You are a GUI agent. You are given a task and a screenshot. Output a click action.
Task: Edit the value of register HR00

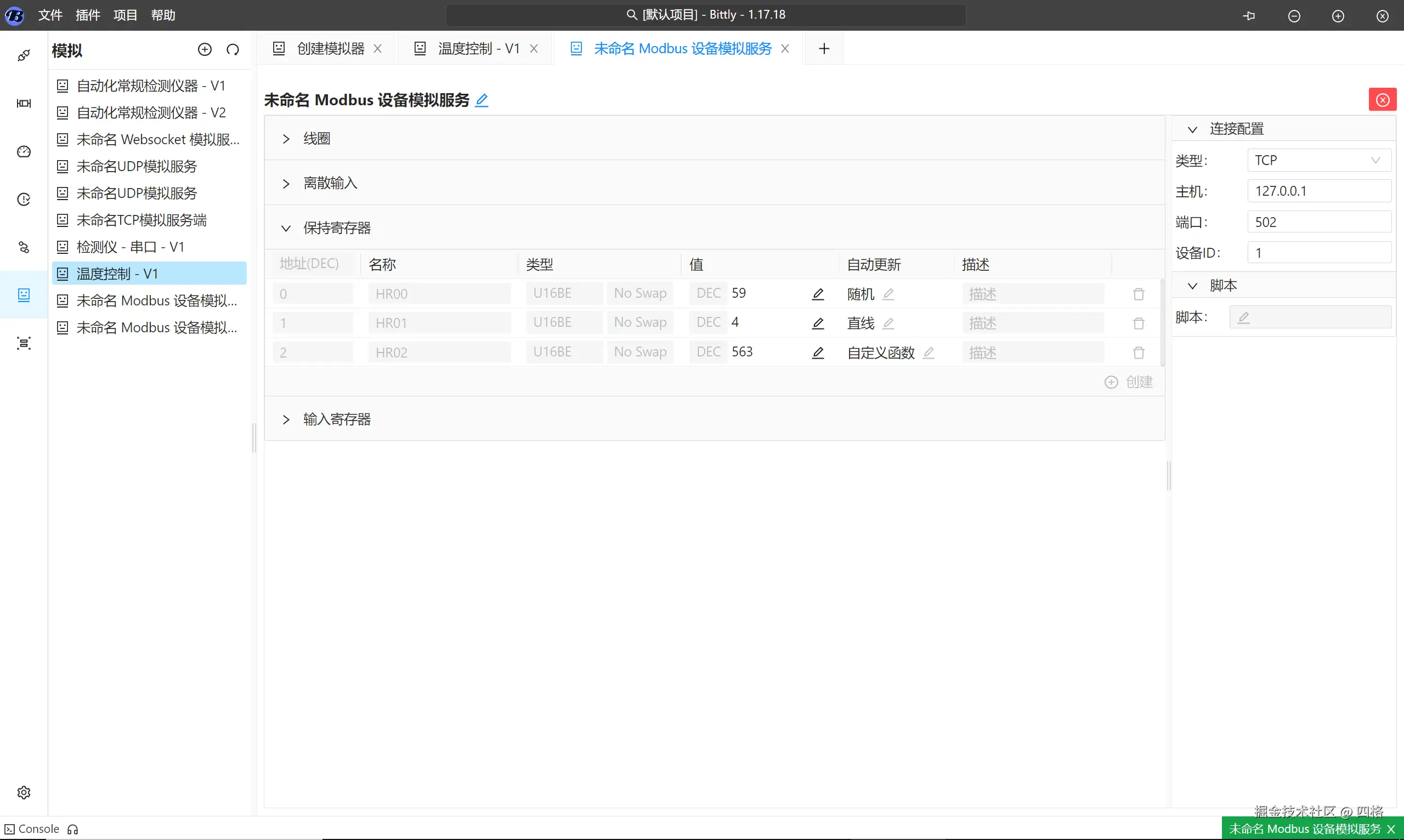[x=818, y=294]
